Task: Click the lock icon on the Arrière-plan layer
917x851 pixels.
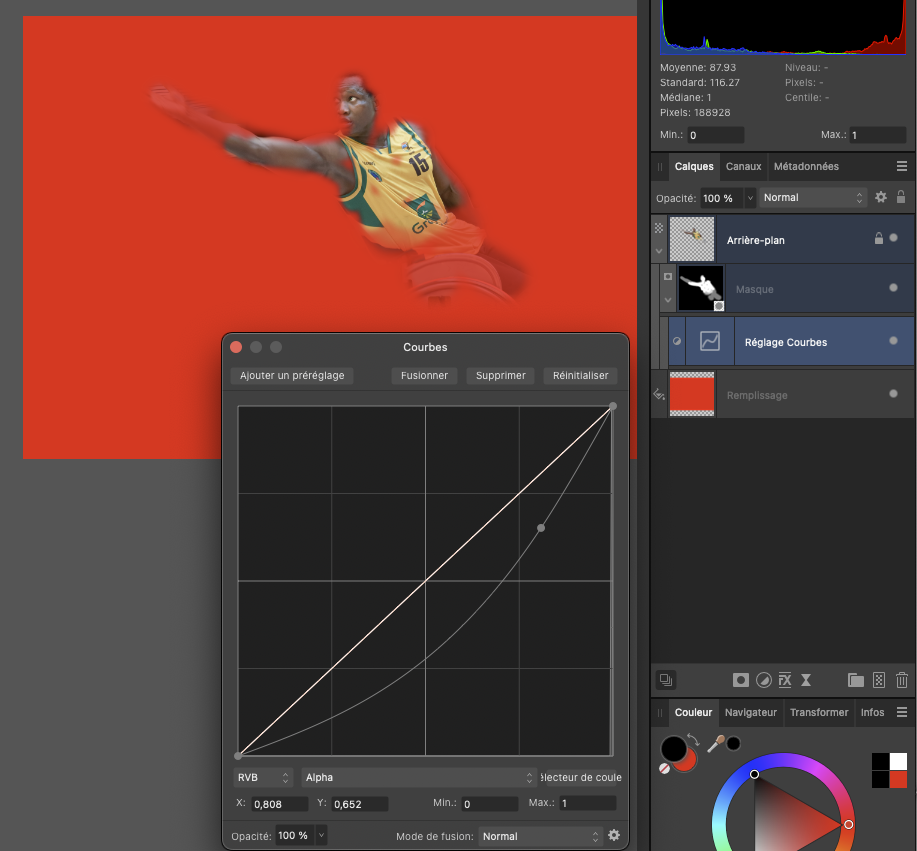Action: point(878,238)
